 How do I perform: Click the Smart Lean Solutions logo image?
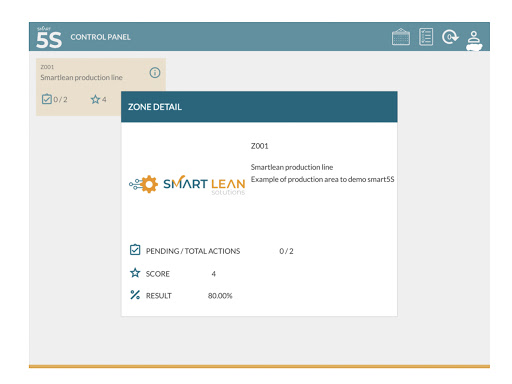tap(187, 184)
